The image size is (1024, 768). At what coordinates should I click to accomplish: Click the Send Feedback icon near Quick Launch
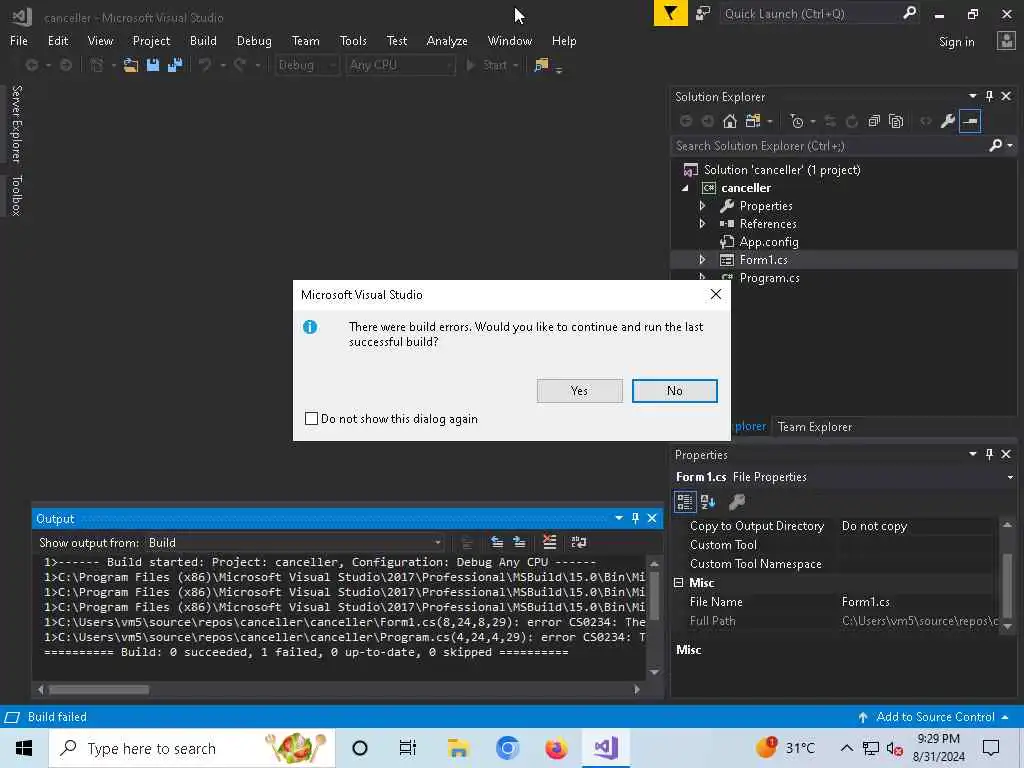703,14
